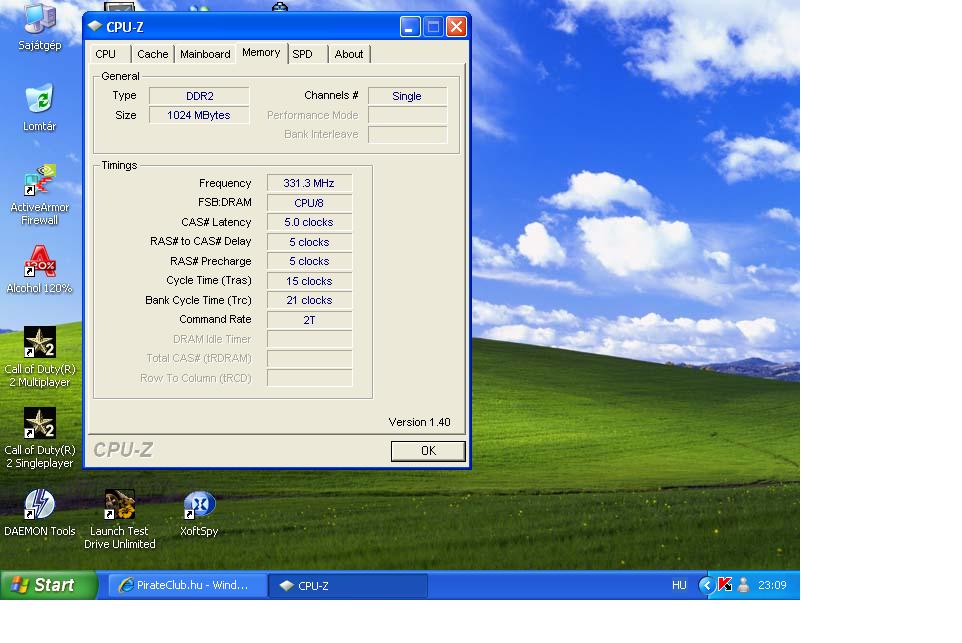Viewport: 962px width, 643px height.
Task: Click the Version 1.40 text
Action: [420, 422]
